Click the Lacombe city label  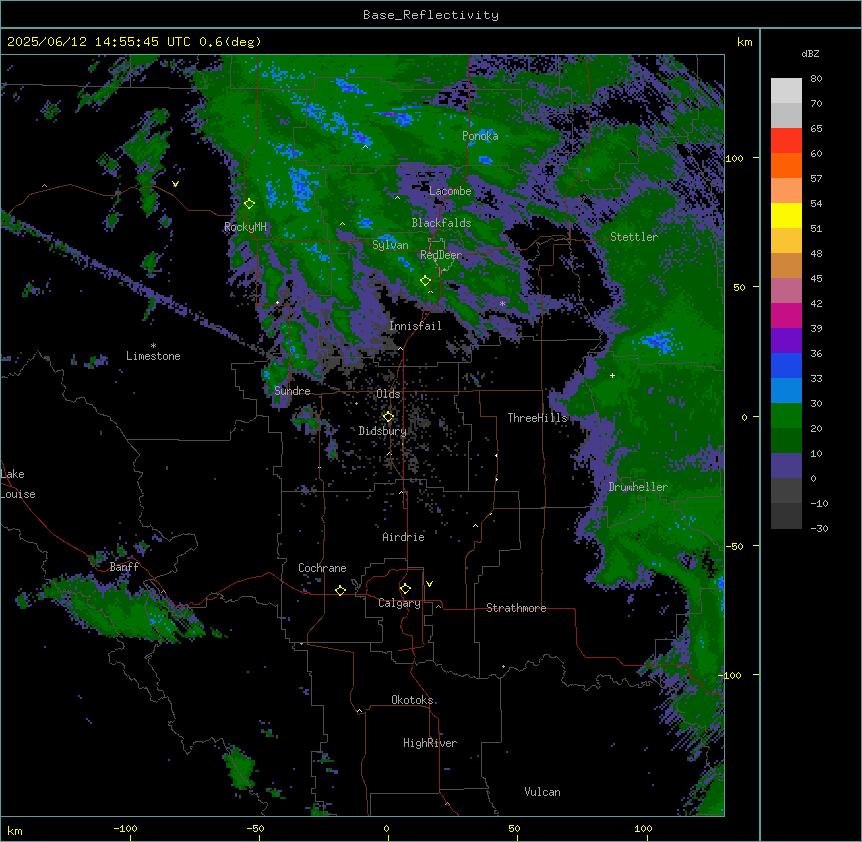point(450,191)
